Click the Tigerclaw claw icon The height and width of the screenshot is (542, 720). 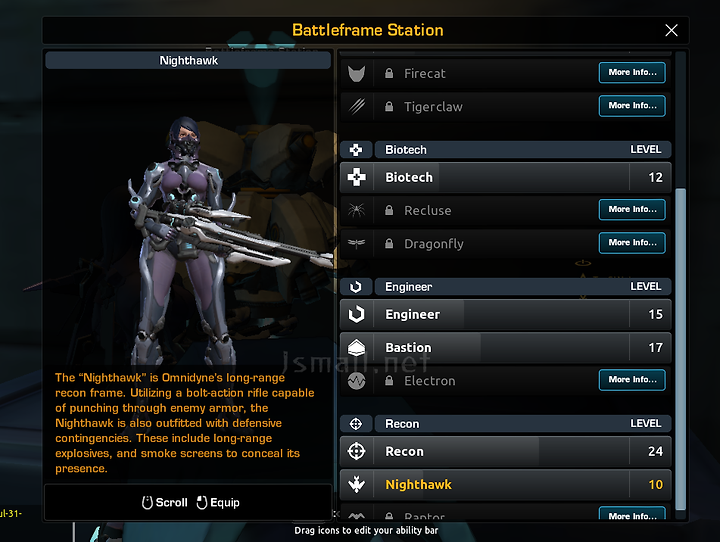click(x=356, y=107)
